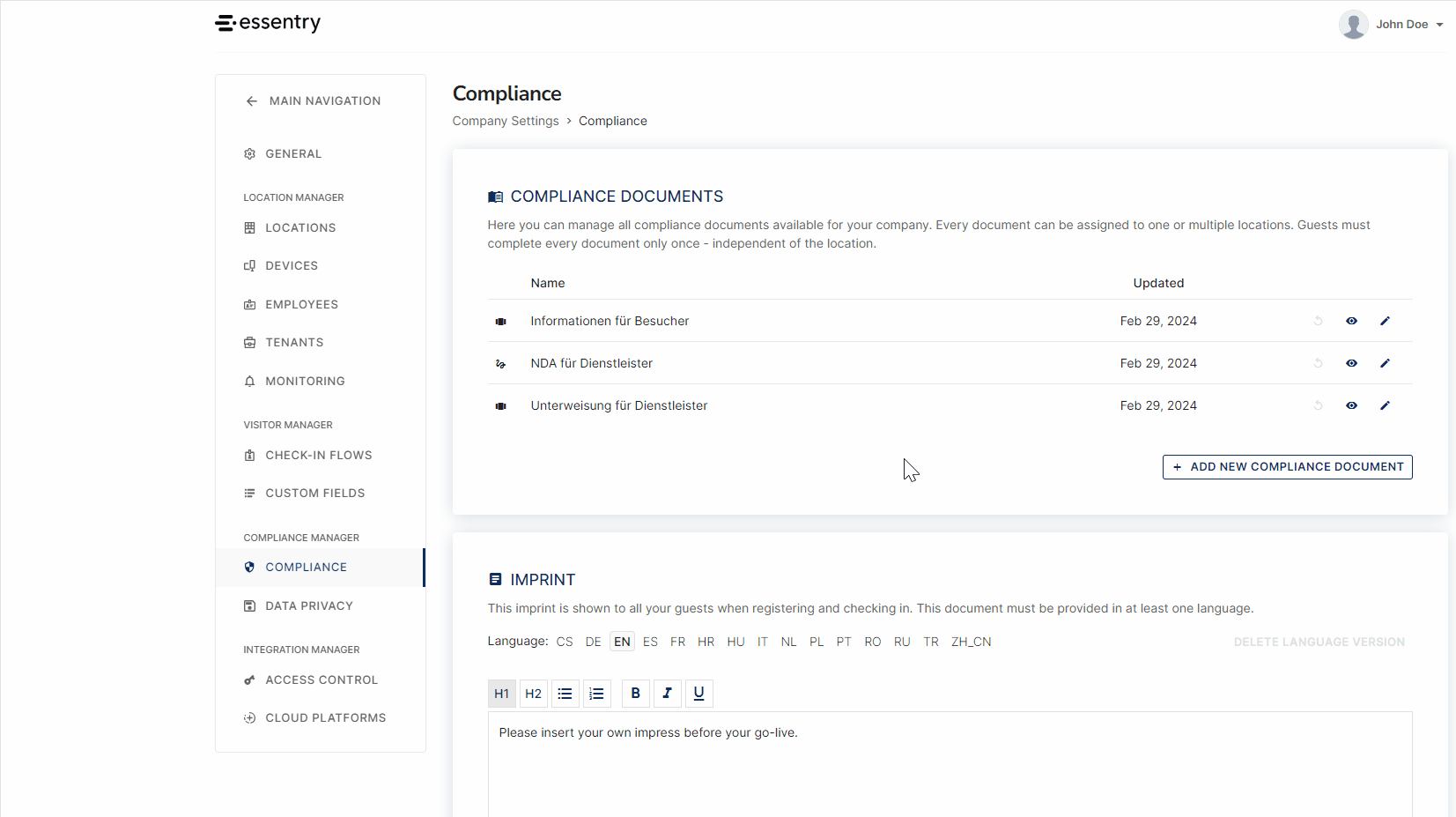Toggle underline formatting
This screenshot has height=817, width=1456.
pyautogui.click(x=699, y=694)
